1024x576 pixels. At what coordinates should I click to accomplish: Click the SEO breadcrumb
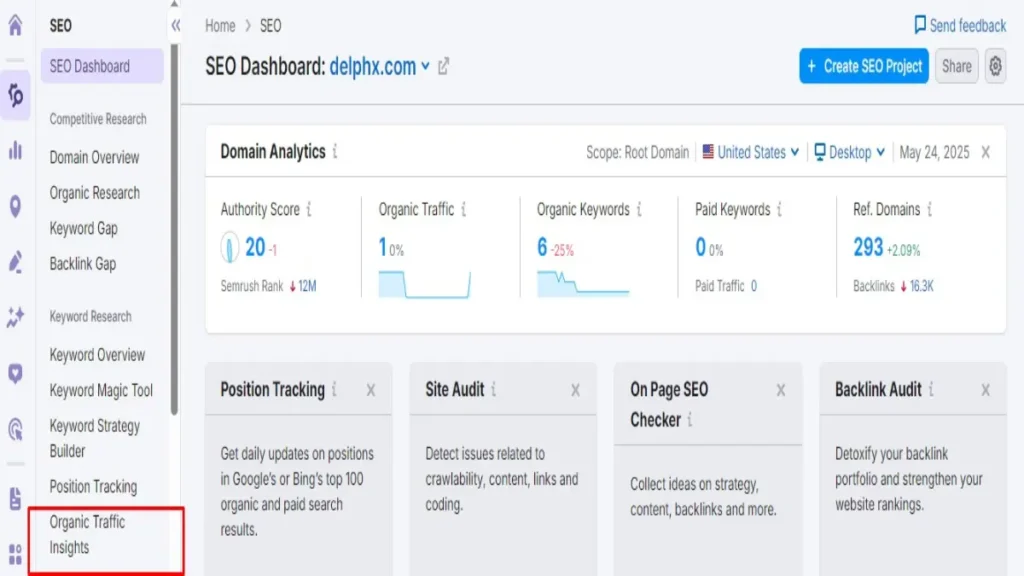pos(270,25)
